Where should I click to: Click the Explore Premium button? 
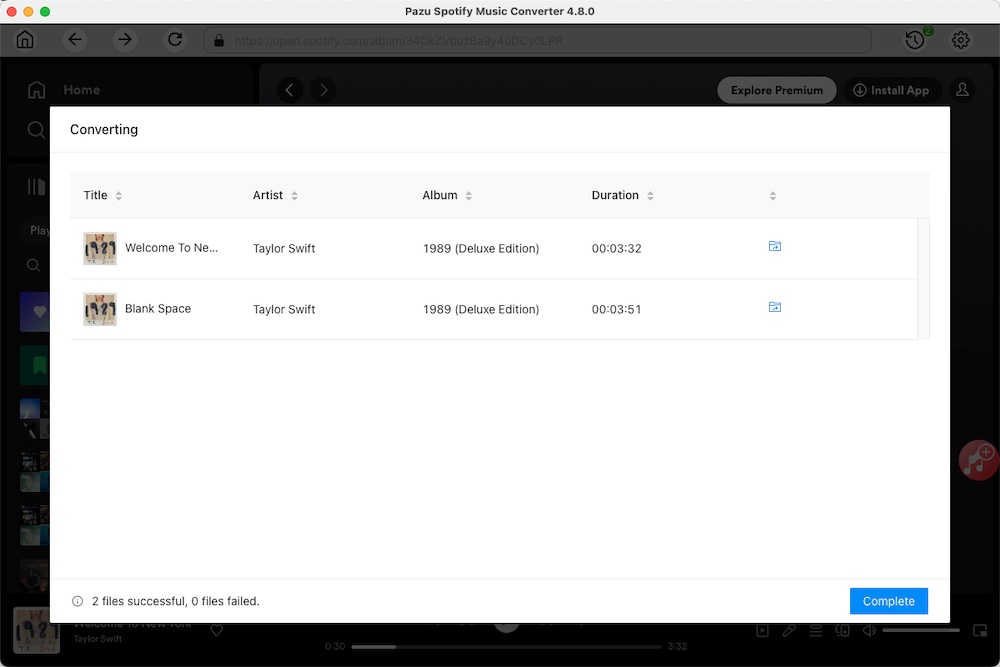click(776, 90)
